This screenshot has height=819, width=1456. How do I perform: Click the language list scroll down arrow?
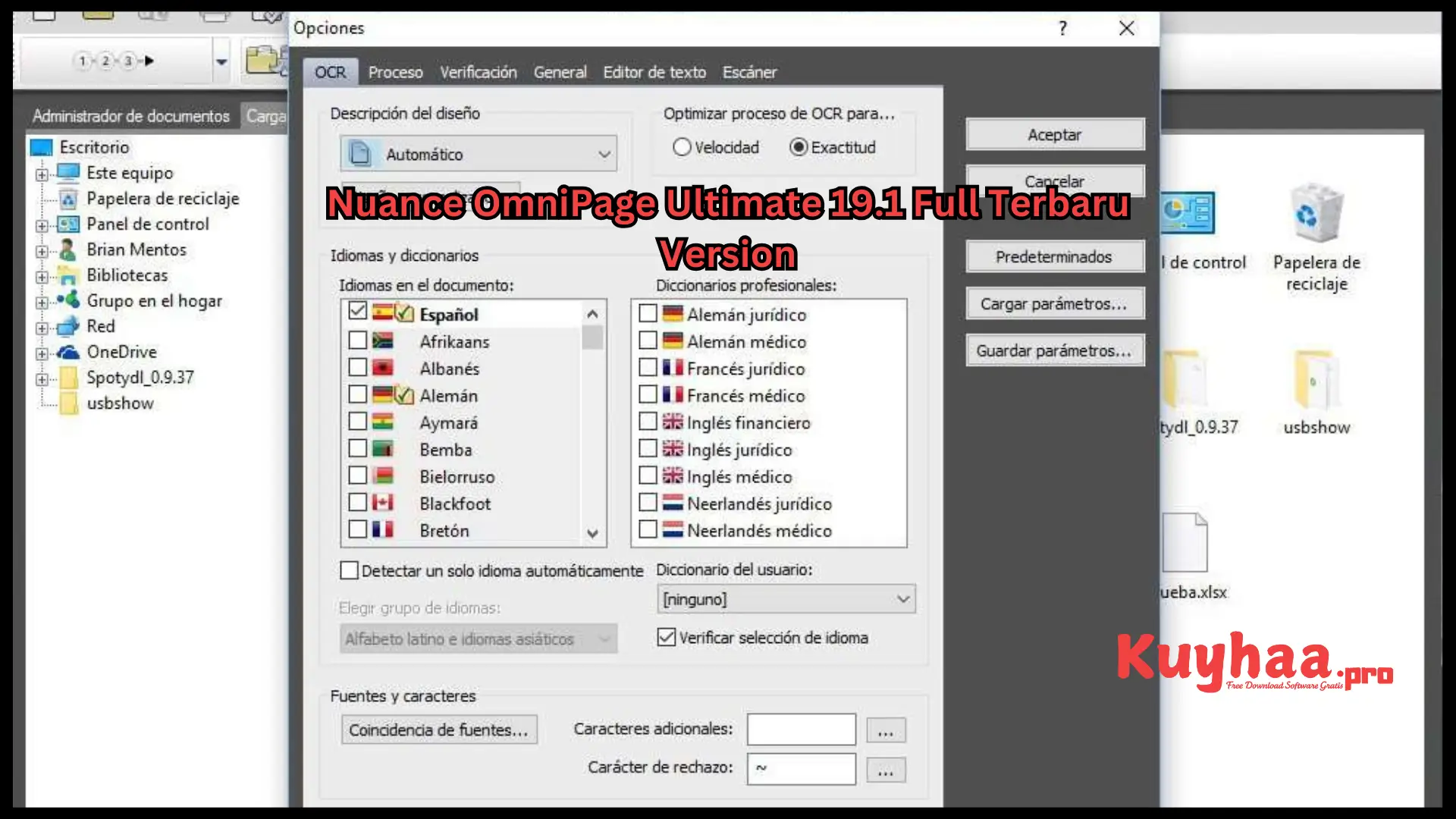592,533
